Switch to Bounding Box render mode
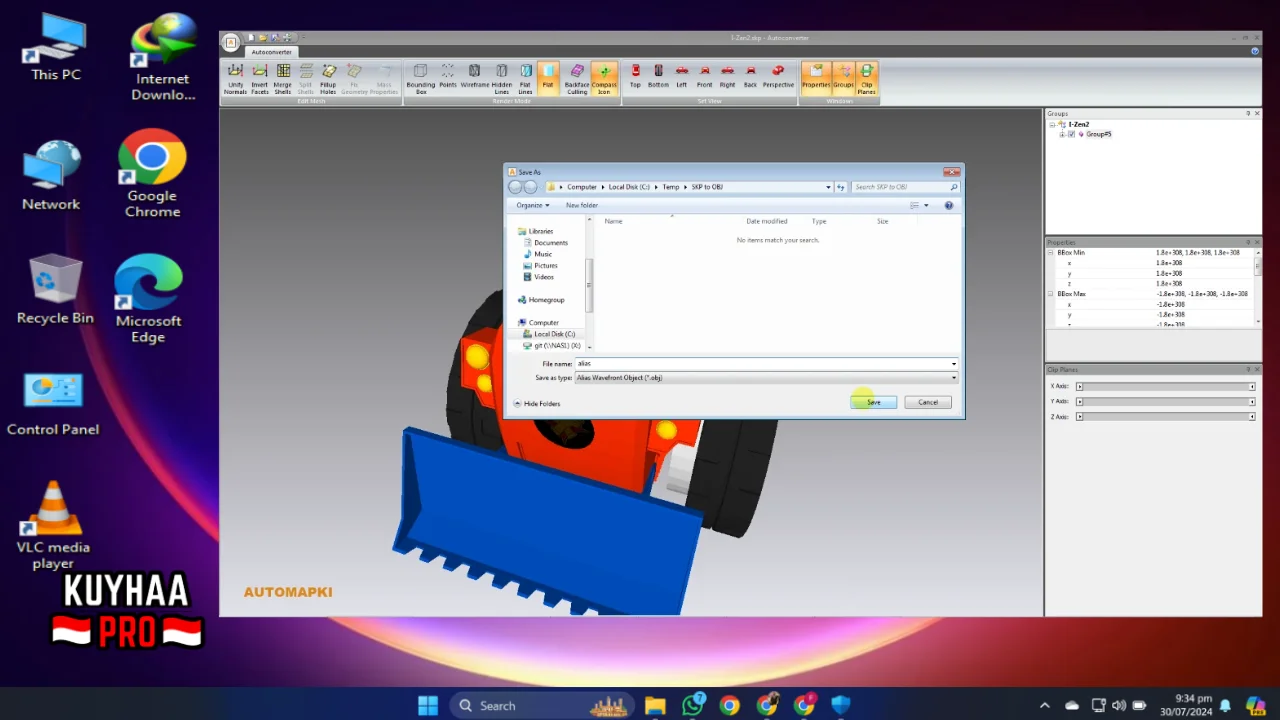1280x720 pixels. [420, 78]
